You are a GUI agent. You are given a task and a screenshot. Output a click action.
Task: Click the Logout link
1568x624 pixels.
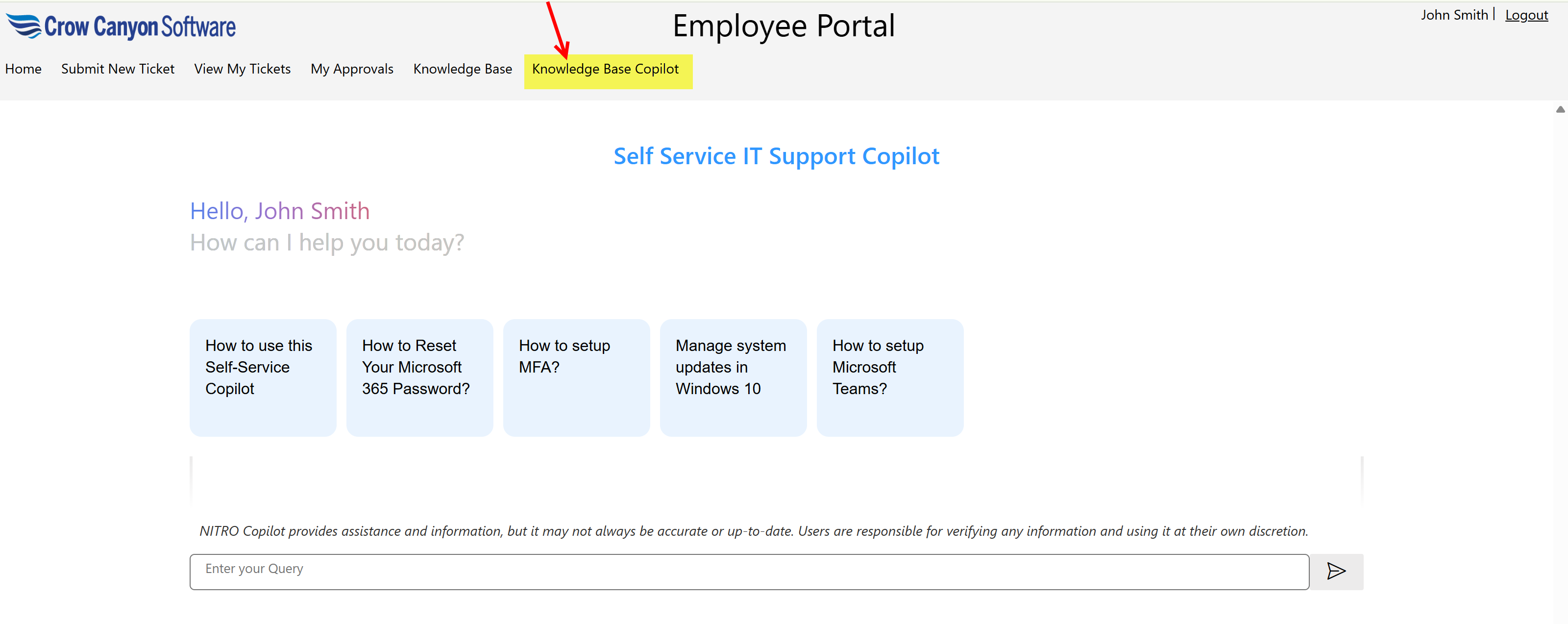1527,15
